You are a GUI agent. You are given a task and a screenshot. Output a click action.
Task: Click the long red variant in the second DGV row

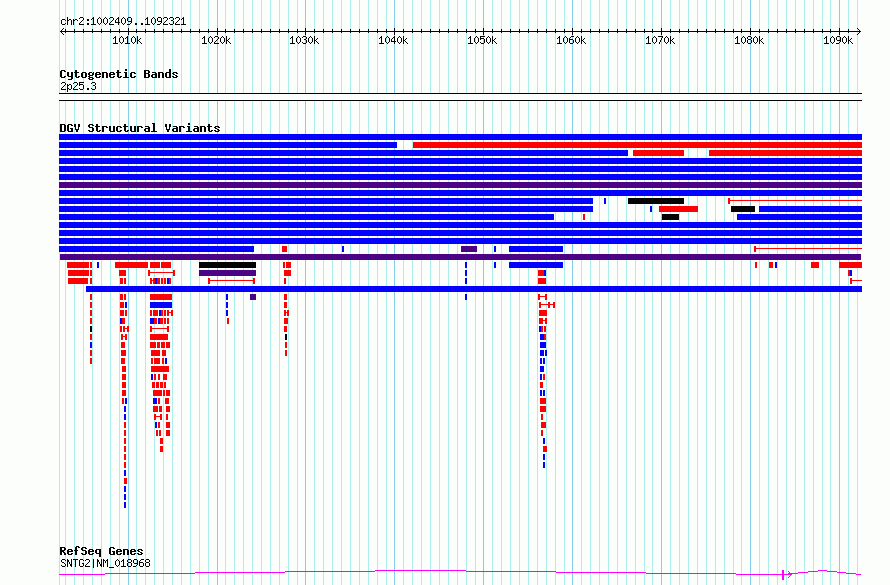pyautogui.click(x=637, y=145)
